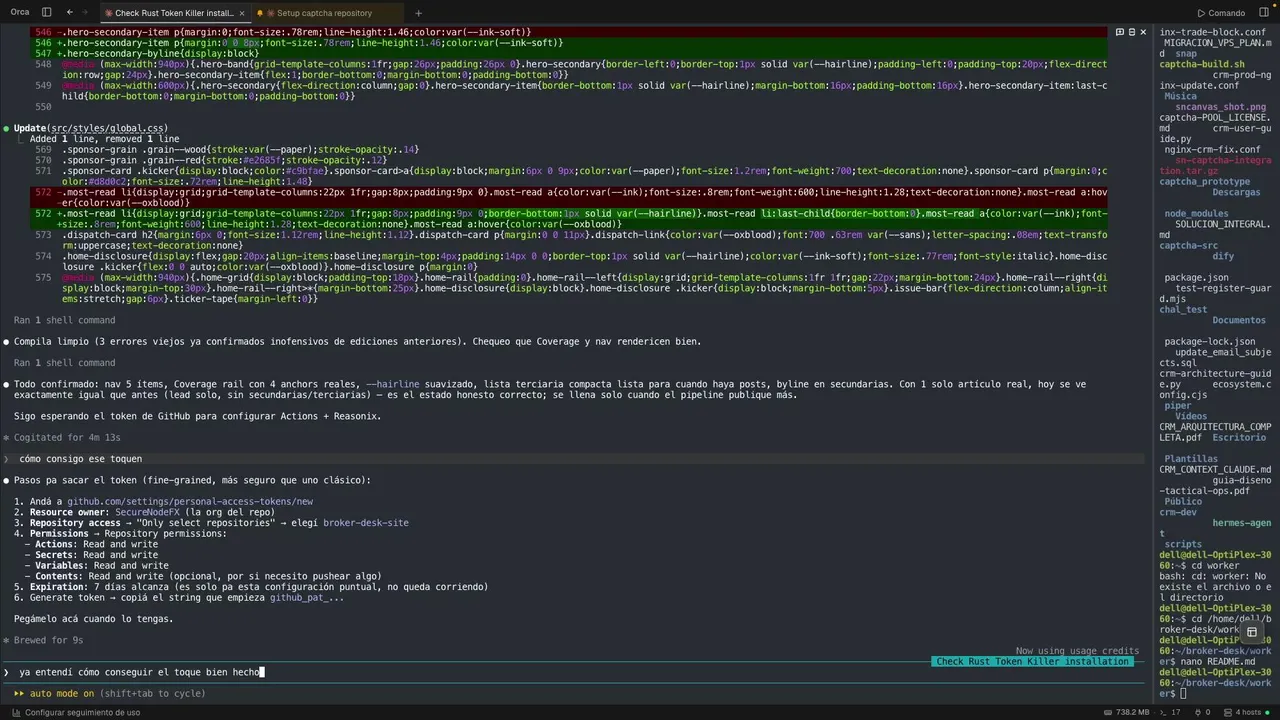This screenshot has width=1280, height=720.
Task: Click Escritorio folder in listing
Action: (x=1239, y=437)
